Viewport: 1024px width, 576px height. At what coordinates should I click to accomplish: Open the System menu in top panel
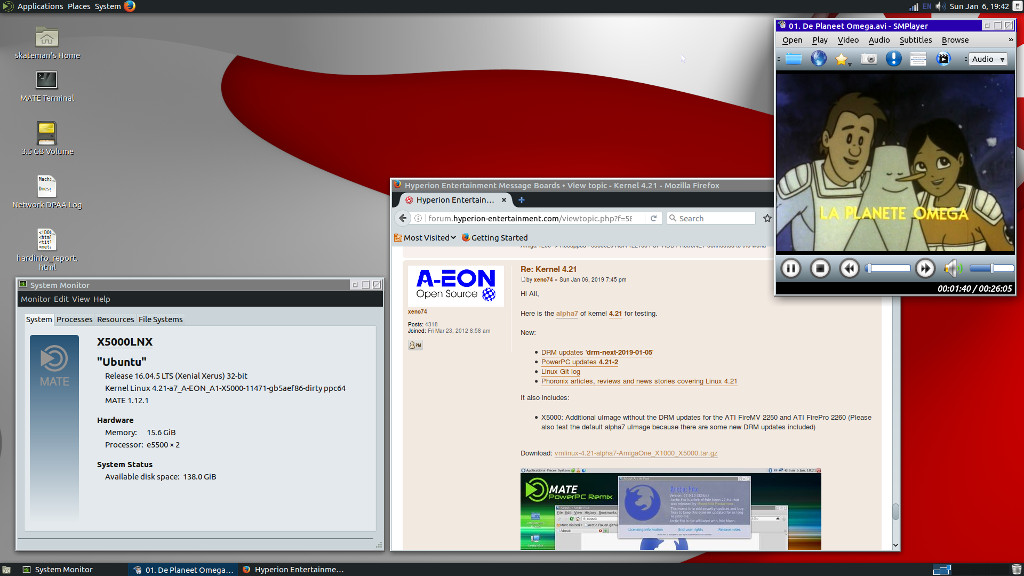(108, 7)
